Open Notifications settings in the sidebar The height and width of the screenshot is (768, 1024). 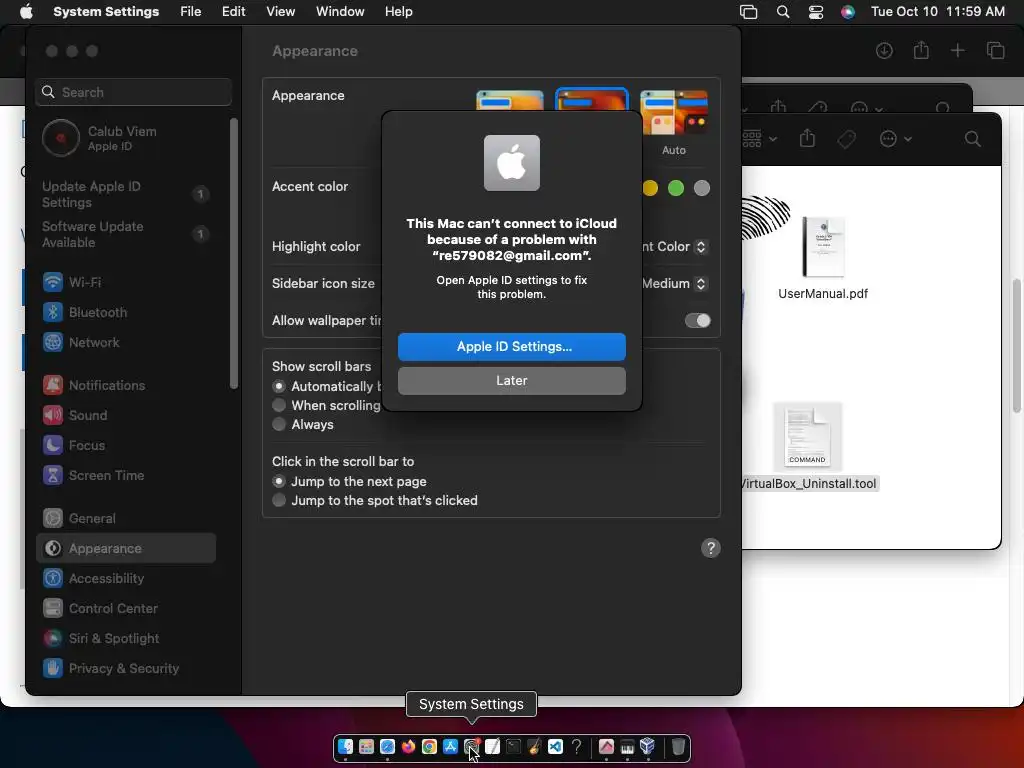coord(125,385)
